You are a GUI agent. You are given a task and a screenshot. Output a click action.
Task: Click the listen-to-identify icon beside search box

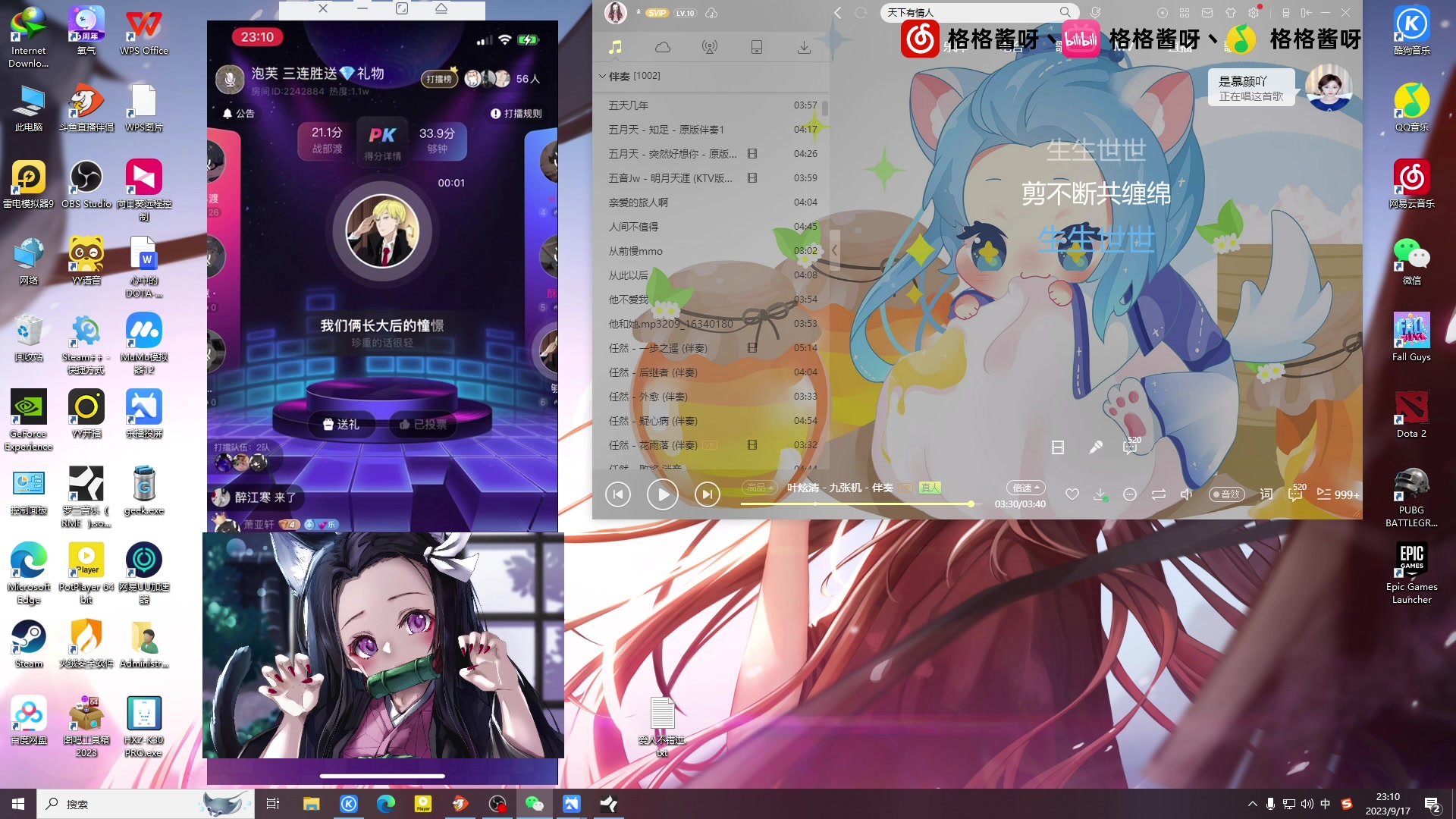[x=1095, y=13]
